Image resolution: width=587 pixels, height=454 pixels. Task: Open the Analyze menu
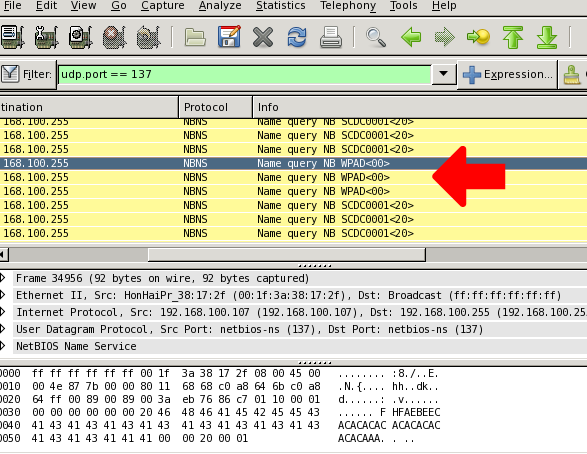220,6
